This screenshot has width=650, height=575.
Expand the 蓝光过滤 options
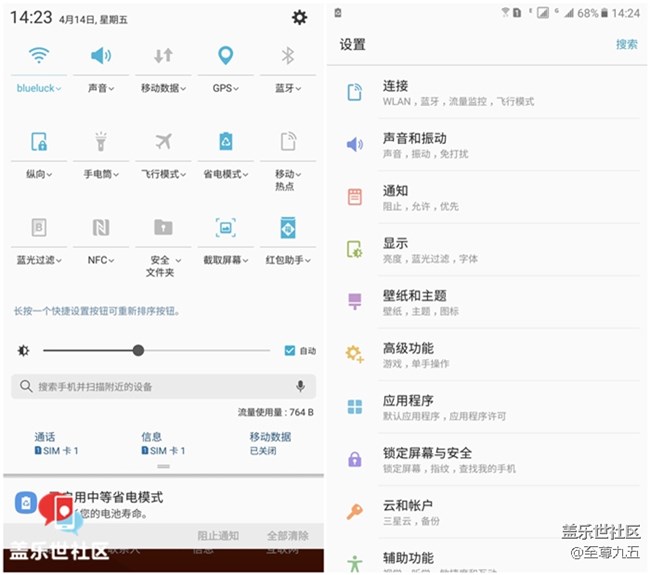(39, 260)
